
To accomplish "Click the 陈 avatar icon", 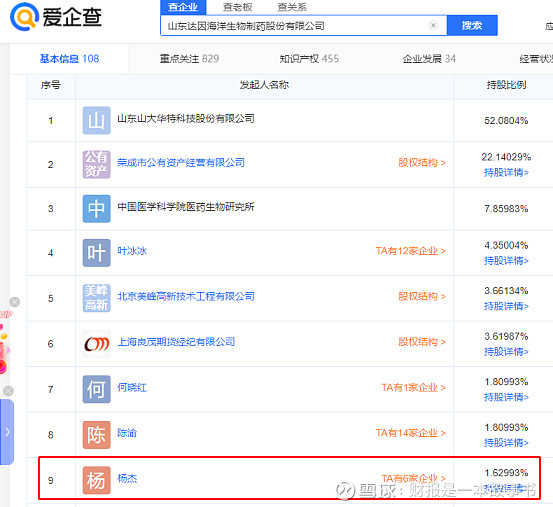I will (97, 435).
